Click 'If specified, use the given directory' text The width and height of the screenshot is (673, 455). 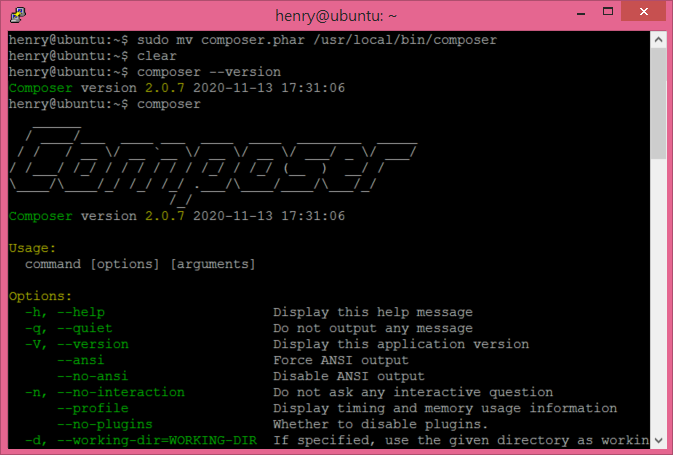click(461, 440)
